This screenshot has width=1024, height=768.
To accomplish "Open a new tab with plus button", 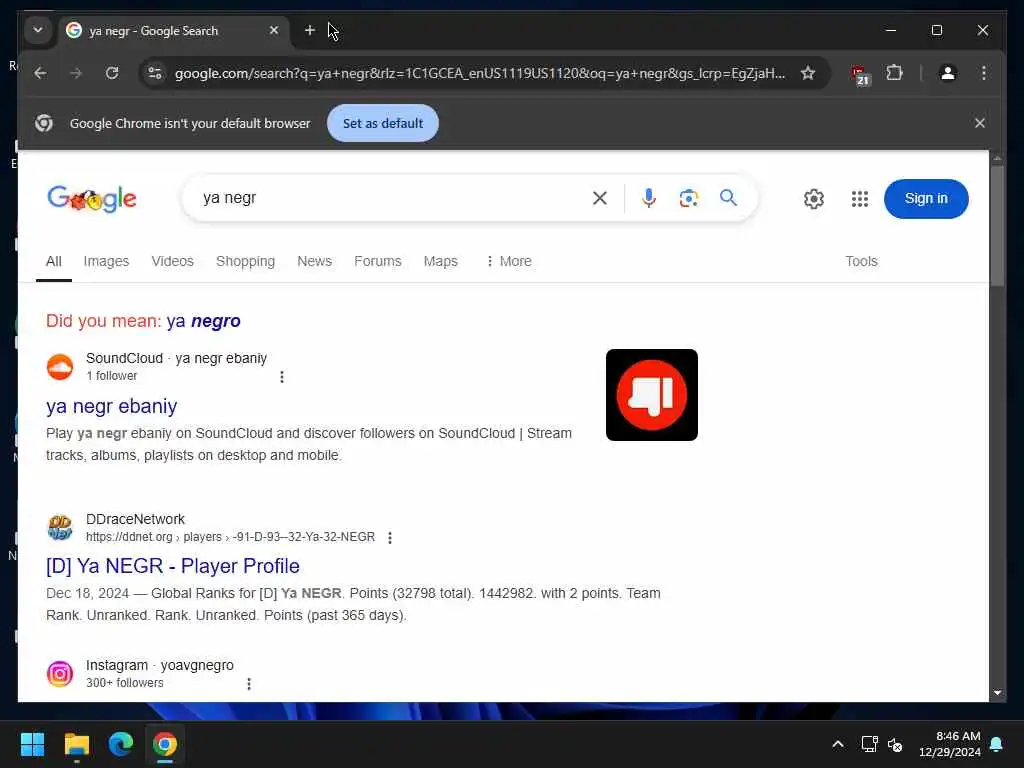I will 310,30.
